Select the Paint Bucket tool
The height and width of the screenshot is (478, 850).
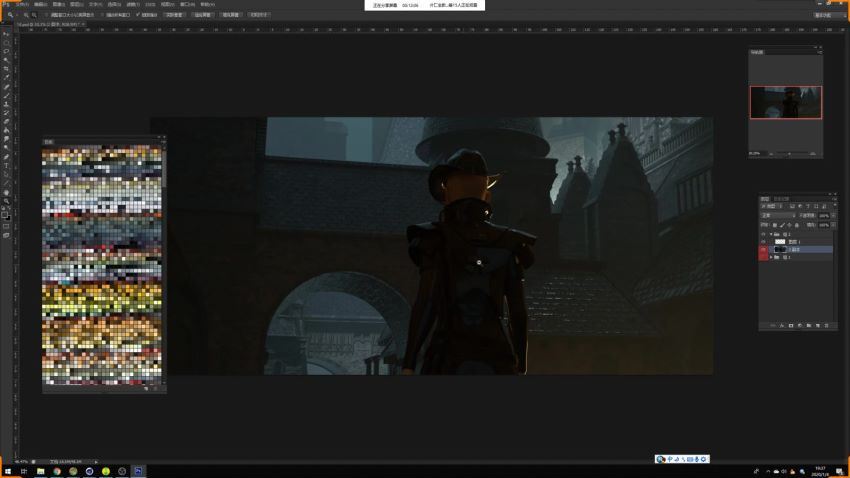(x=7, y=130)
